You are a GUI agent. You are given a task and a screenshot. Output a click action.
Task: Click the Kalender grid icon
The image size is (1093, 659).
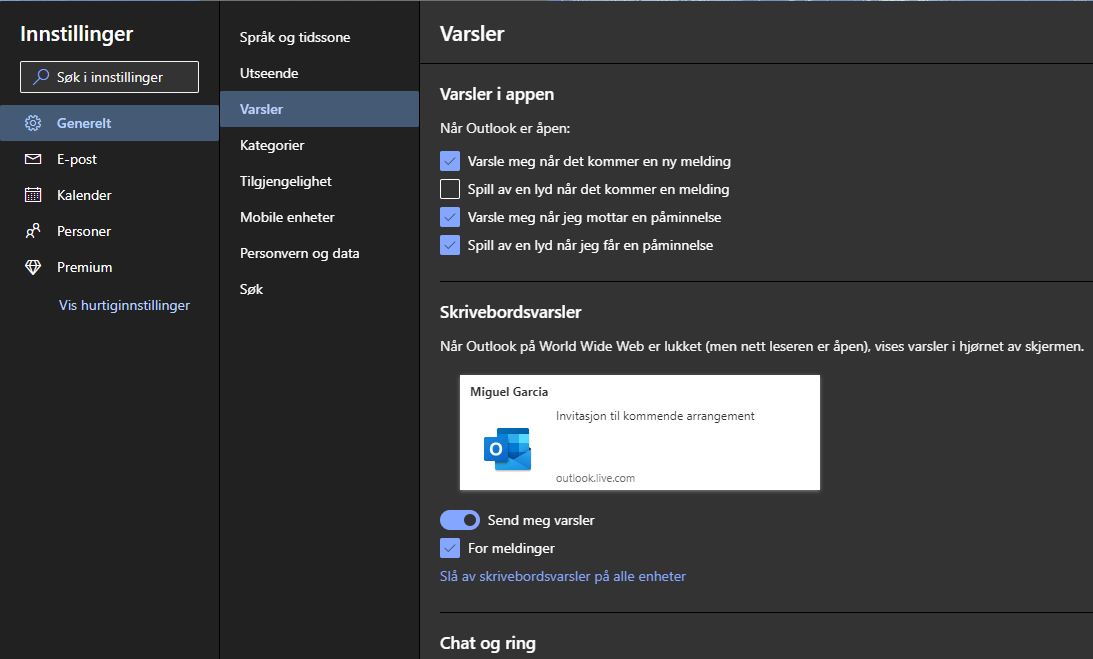tap(33, 195)
